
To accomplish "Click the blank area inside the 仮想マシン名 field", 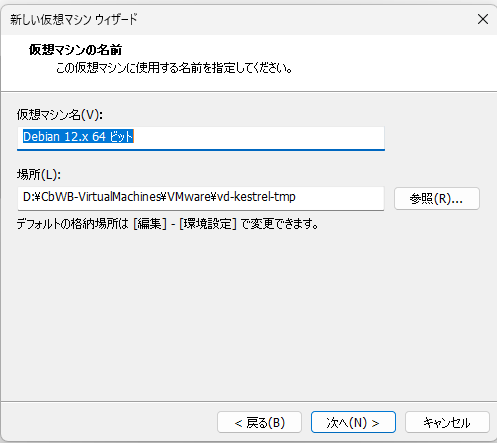I will click(x=260, y=137).
